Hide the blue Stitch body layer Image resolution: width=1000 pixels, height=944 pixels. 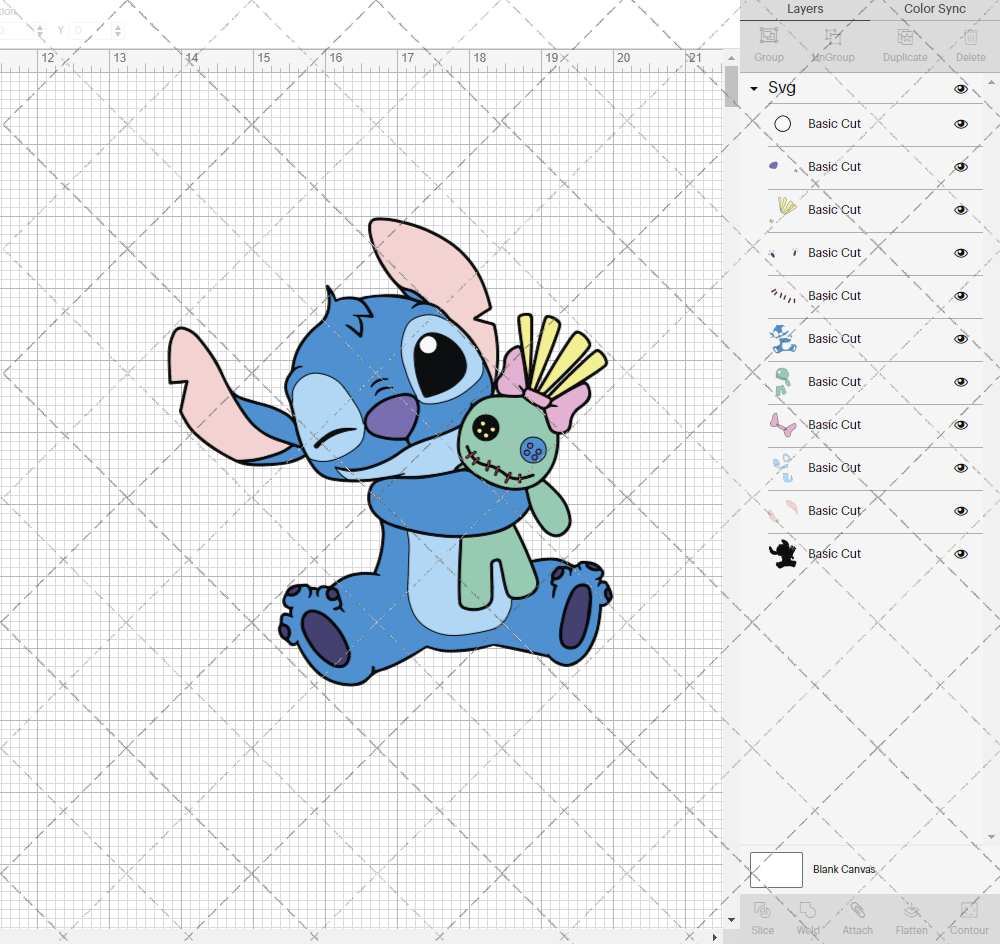coord(960,339)
